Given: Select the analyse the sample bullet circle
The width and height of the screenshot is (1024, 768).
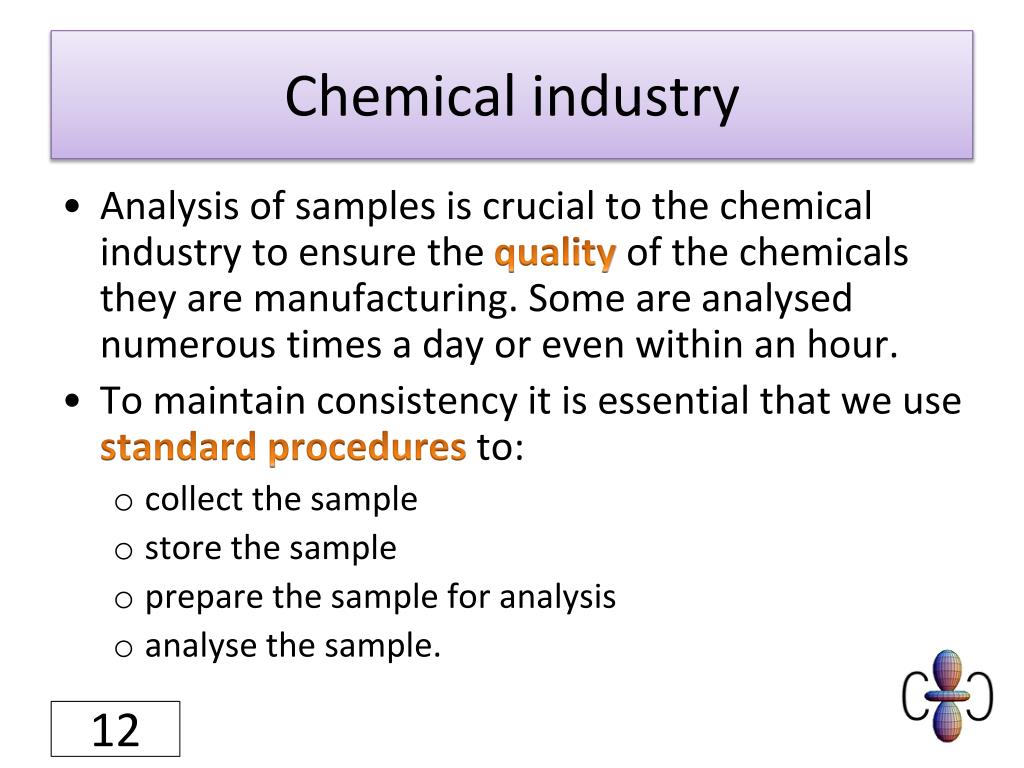Looking at the screenshot, I should coord(123,648).
